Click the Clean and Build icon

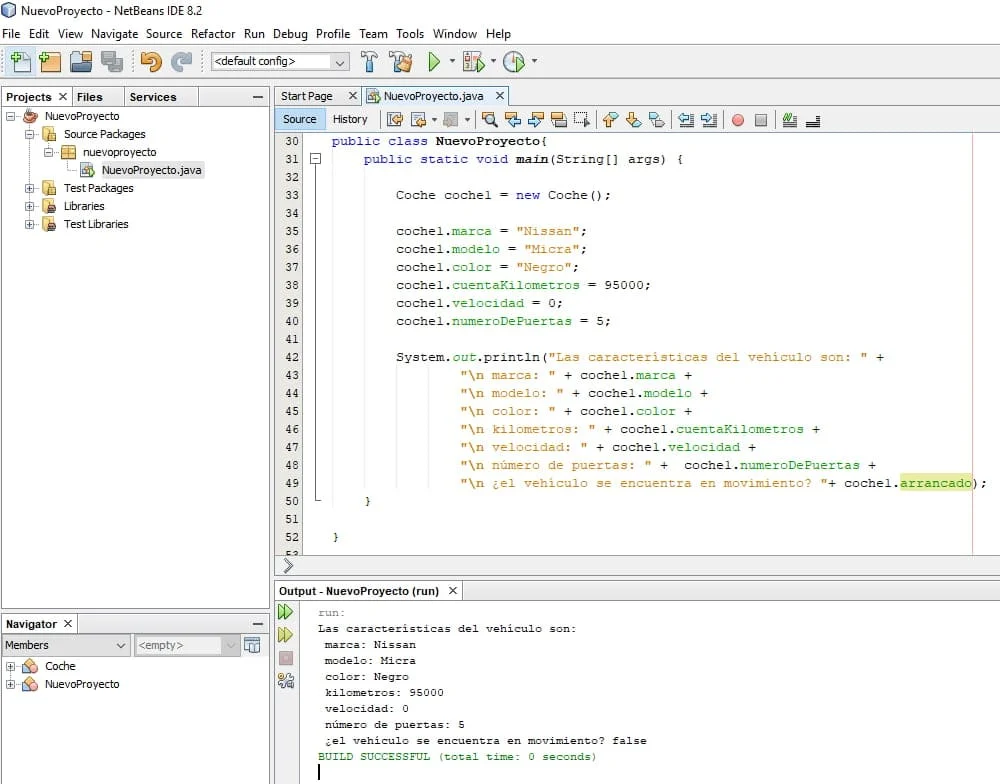[401, 62]
